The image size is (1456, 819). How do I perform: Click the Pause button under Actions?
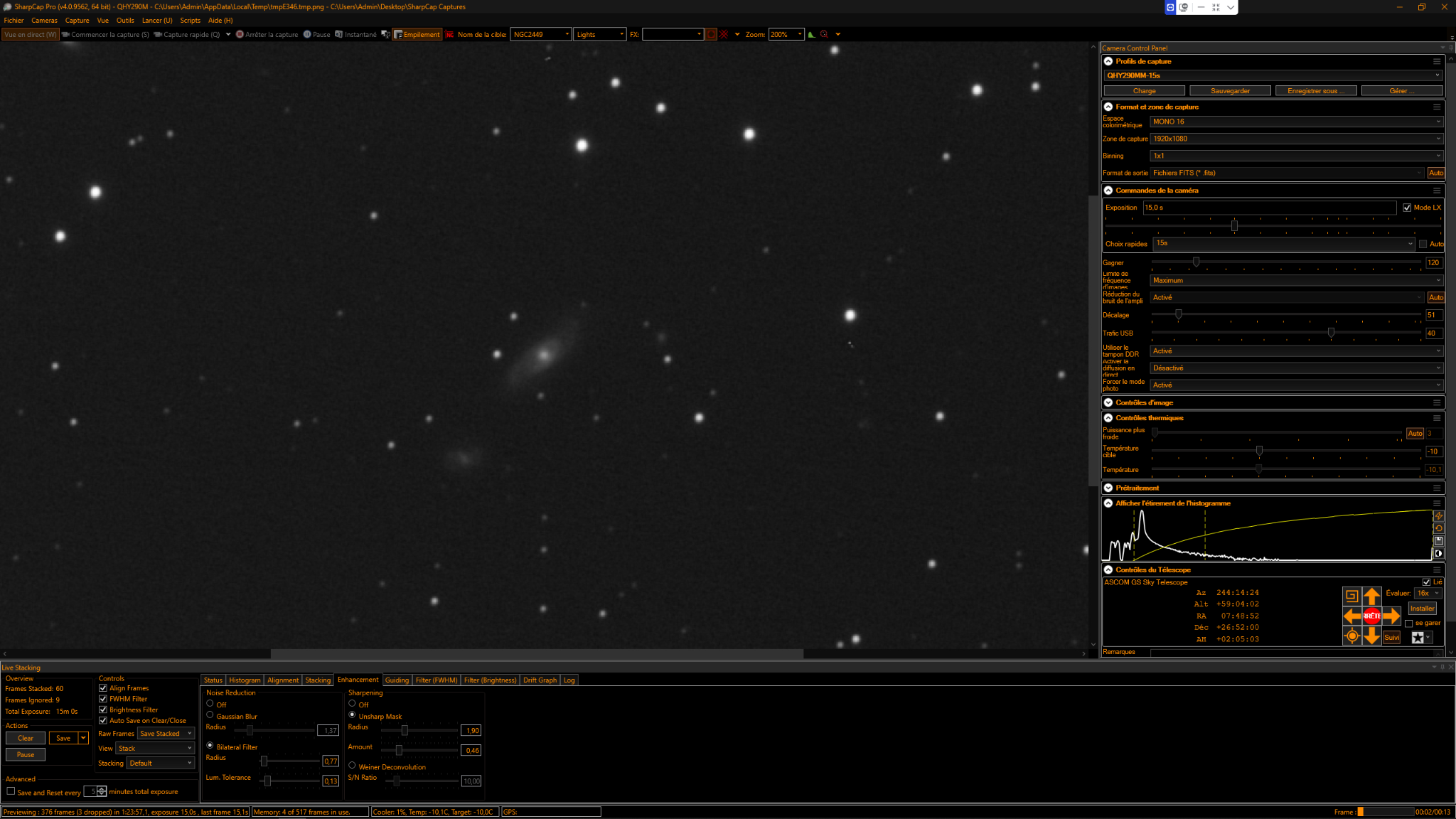coord(26,754)
